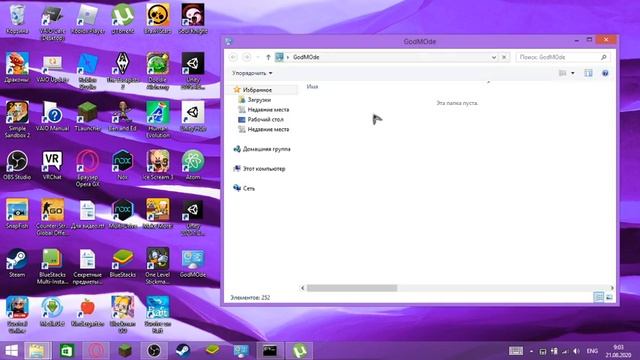Screen dimensions: 640x360
Task: Open the volume tray icon
Action: (576, 351)
